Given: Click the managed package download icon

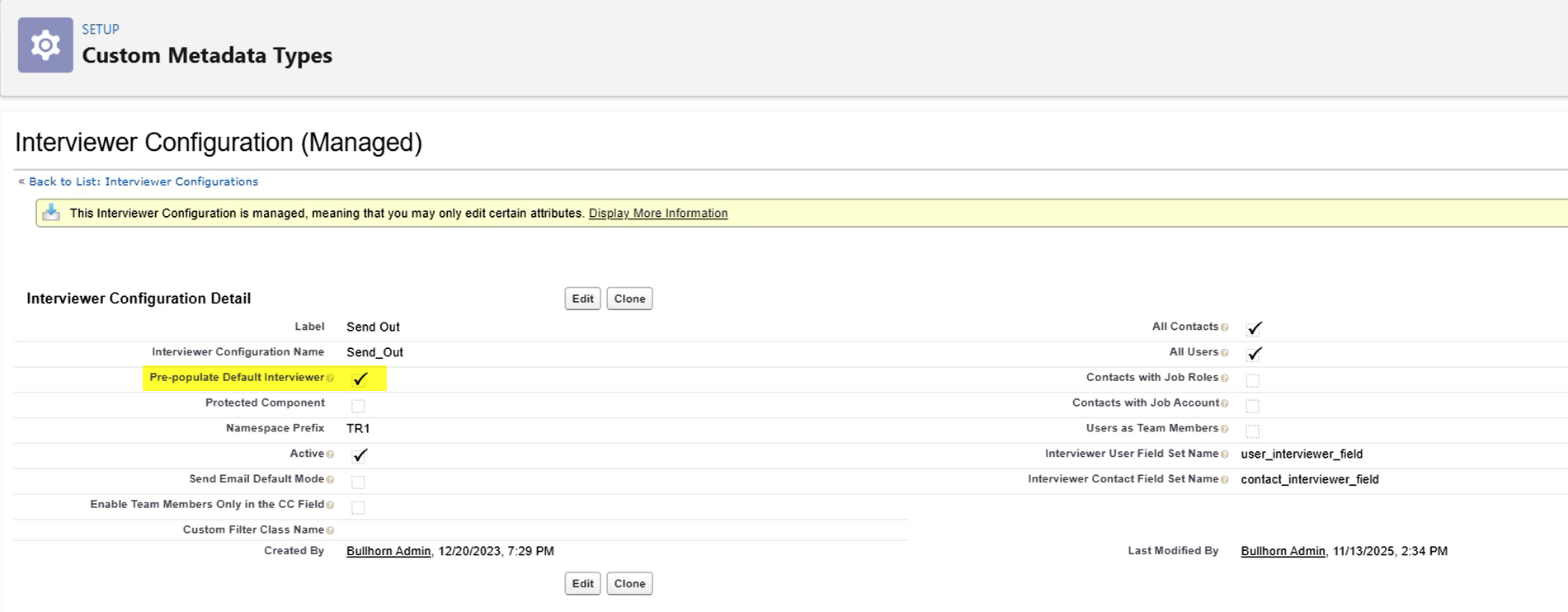Looking at the screenshot, I should point(51,213).
